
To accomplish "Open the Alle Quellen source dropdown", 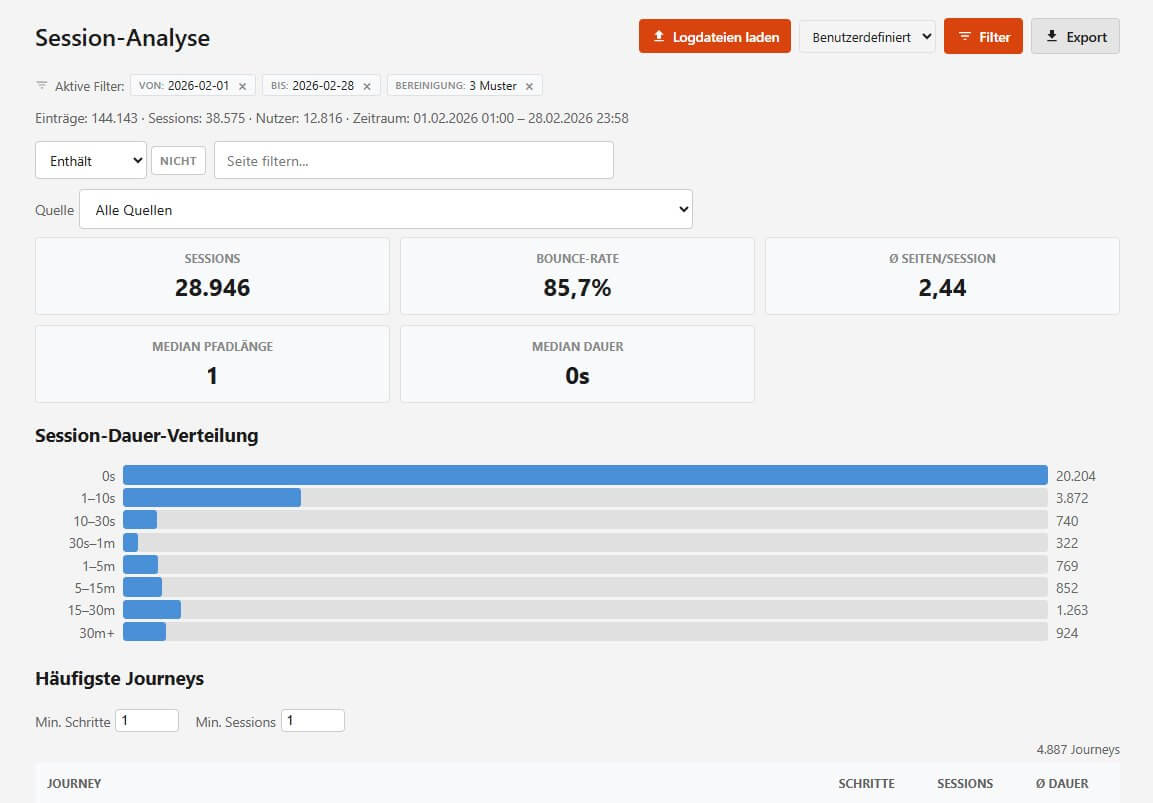I will [x=386, y=209].
